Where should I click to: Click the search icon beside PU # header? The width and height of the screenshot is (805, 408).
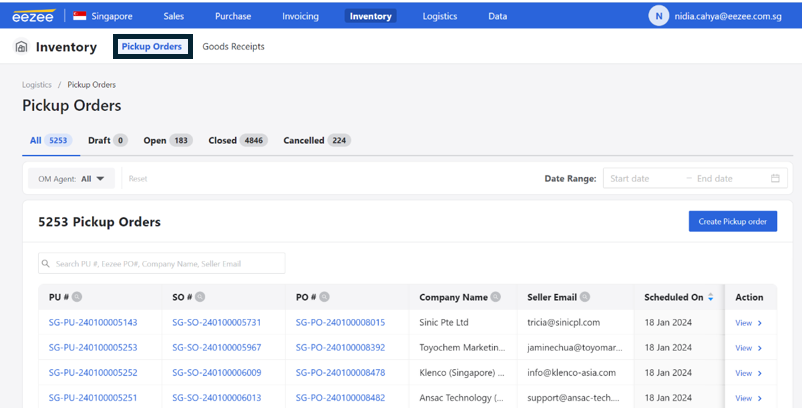(x=77, y=297)
